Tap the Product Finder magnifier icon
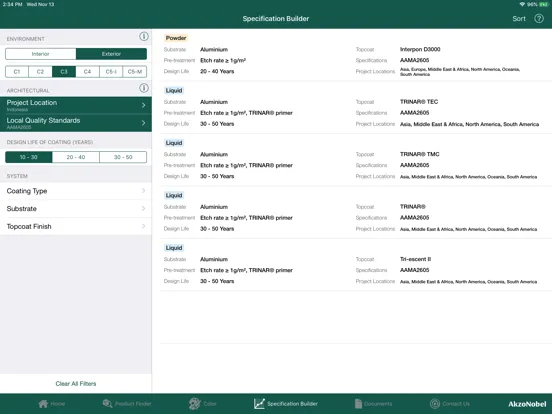Viewport: 552px width, 414px height. 107,403
